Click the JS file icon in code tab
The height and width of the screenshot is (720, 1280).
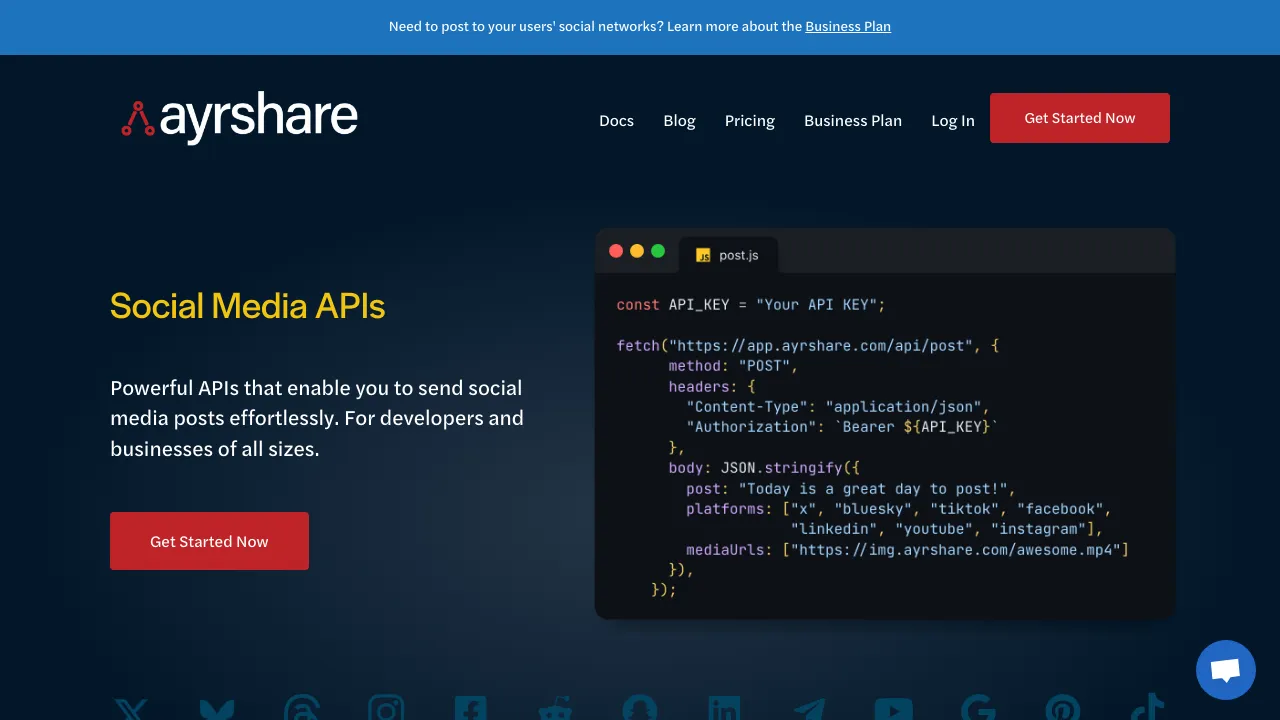click(703, 255)
